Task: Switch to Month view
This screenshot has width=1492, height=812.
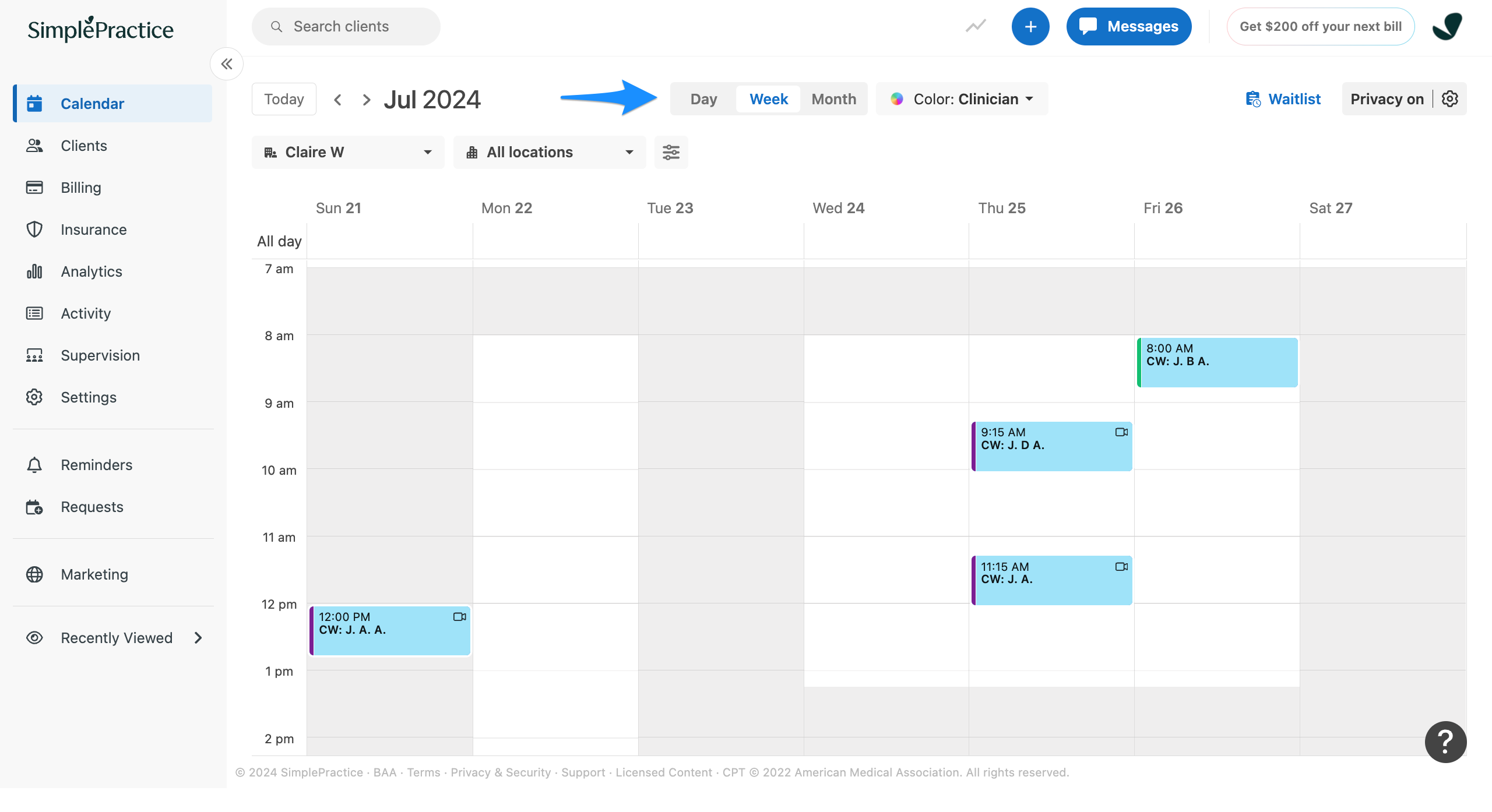Action: click(833, 99)
